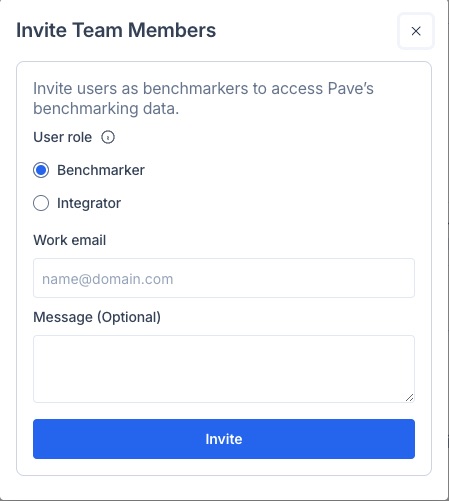Click the User role label
Viewport: 449px width, 501px height.
[63, 137]
